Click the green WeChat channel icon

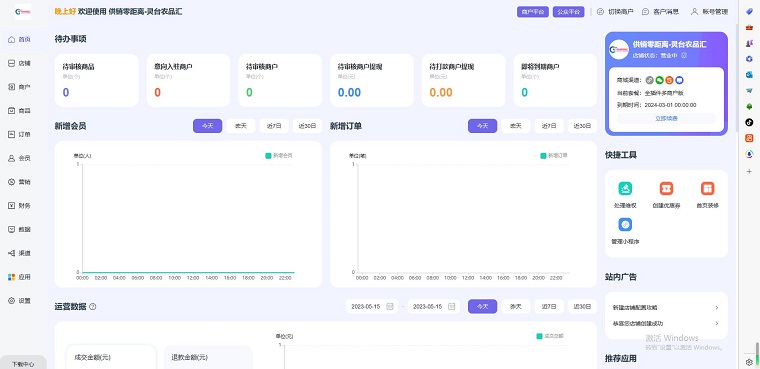pyautogui.click(x=660, y=80)
